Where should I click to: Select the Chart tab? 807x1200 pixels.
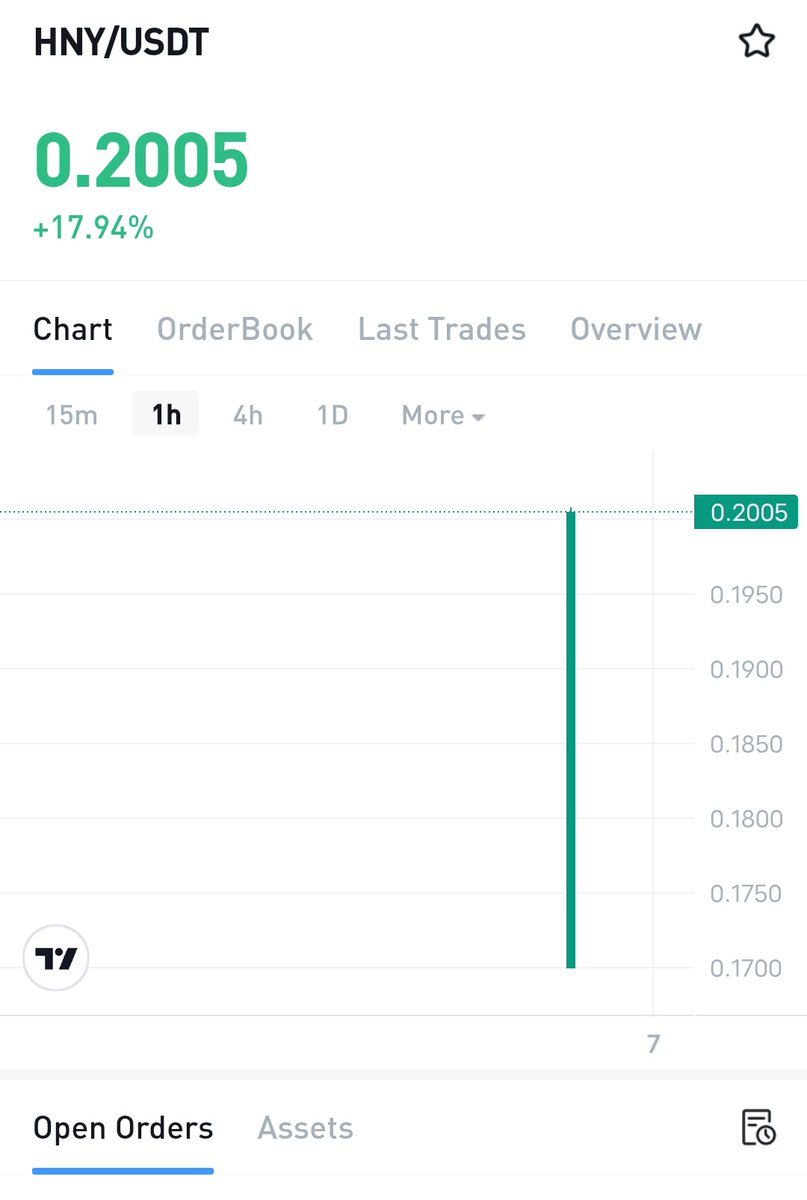(73, 329)
